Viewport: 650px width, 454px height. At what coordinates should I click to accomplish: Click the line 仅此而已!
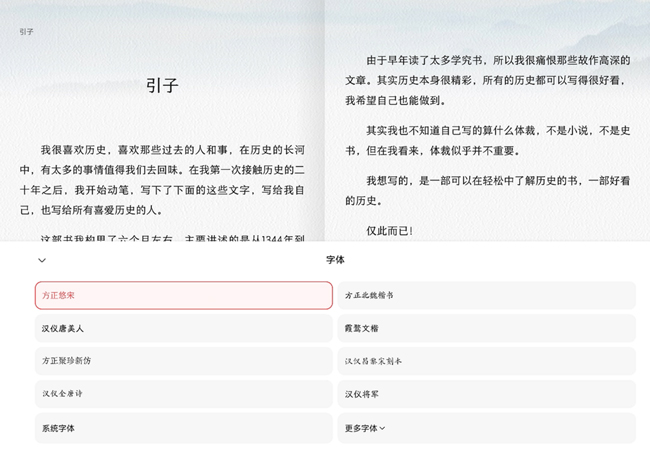[x=389, y=231]
